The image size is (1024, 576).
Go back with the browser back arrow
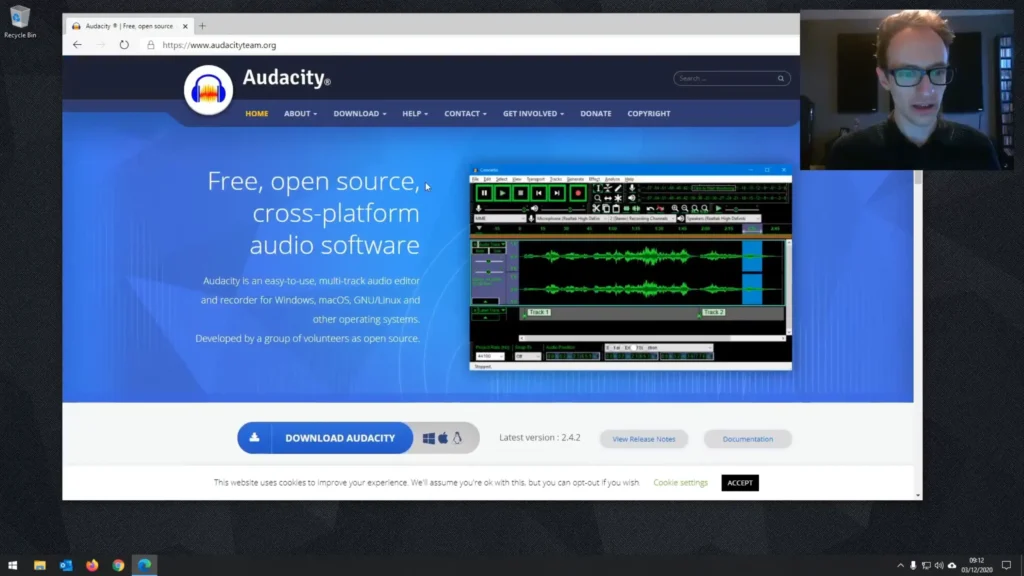(x=77, y=45)
